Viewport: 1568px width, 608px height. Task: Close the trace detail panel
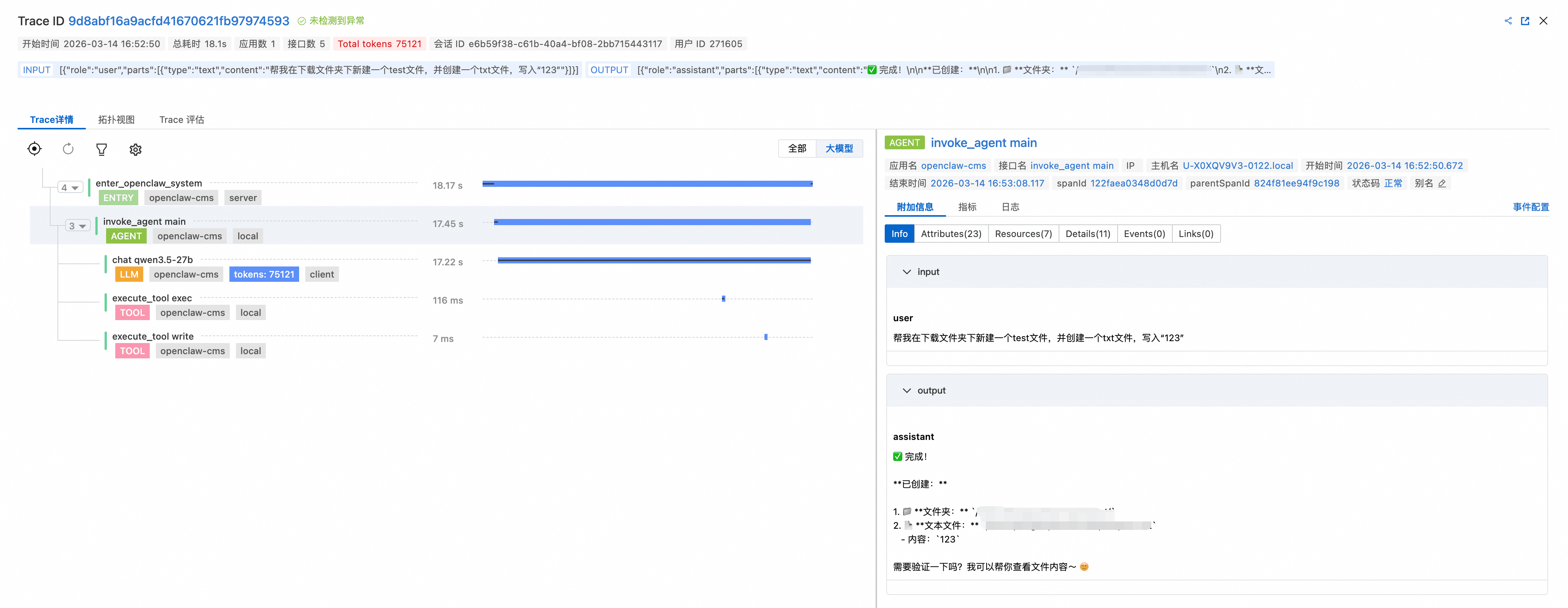coord(1543,21)
